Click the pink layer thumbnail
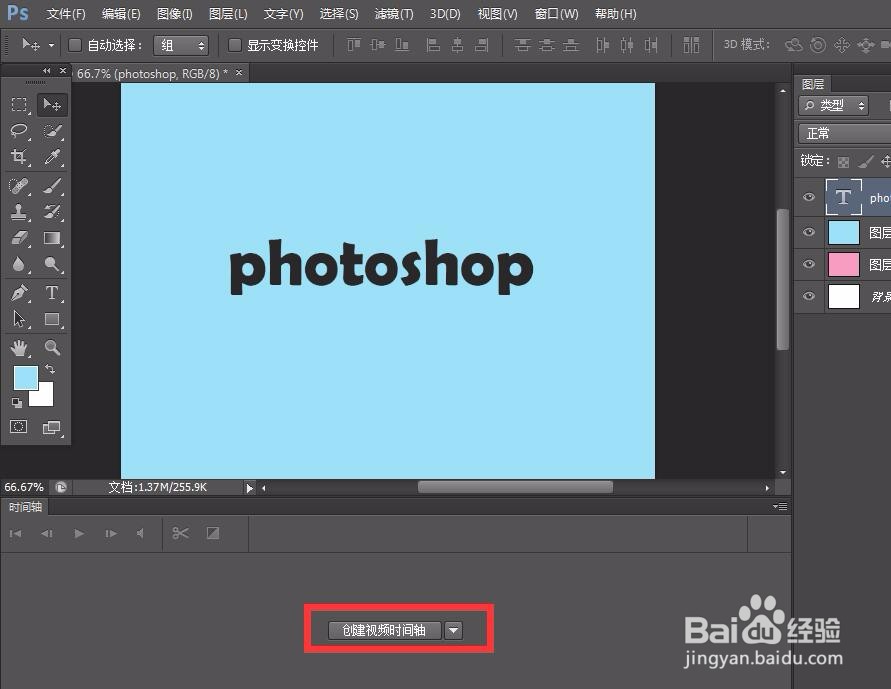Image resolution: width=891 pixels, height=689 pixels. 844,264
